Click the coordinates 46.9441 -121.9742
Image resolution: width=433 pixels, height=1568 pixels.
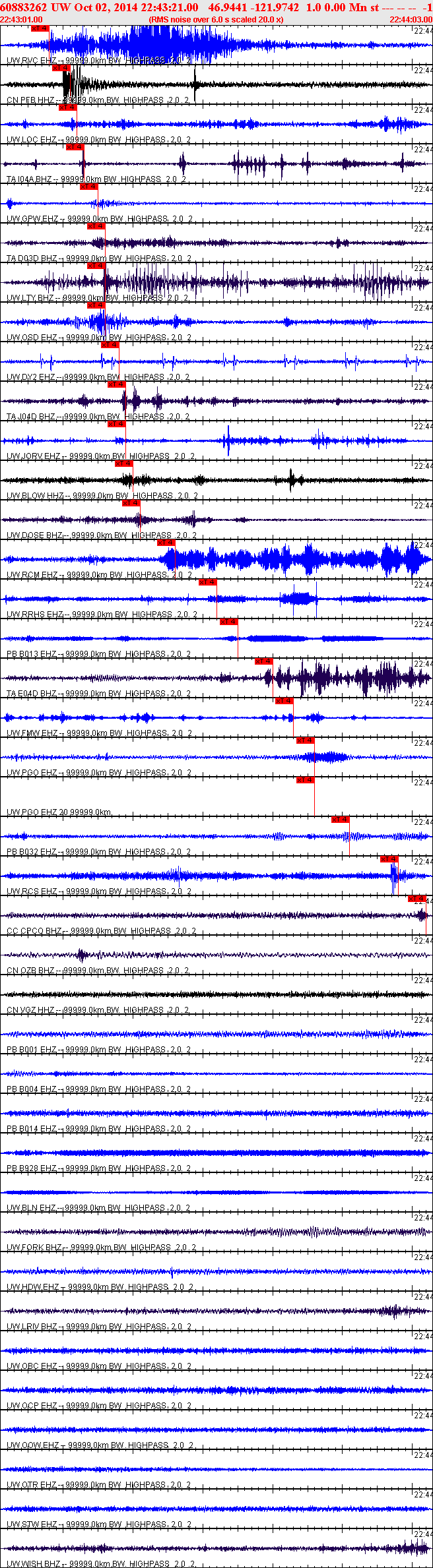click(x=253, y=7)
